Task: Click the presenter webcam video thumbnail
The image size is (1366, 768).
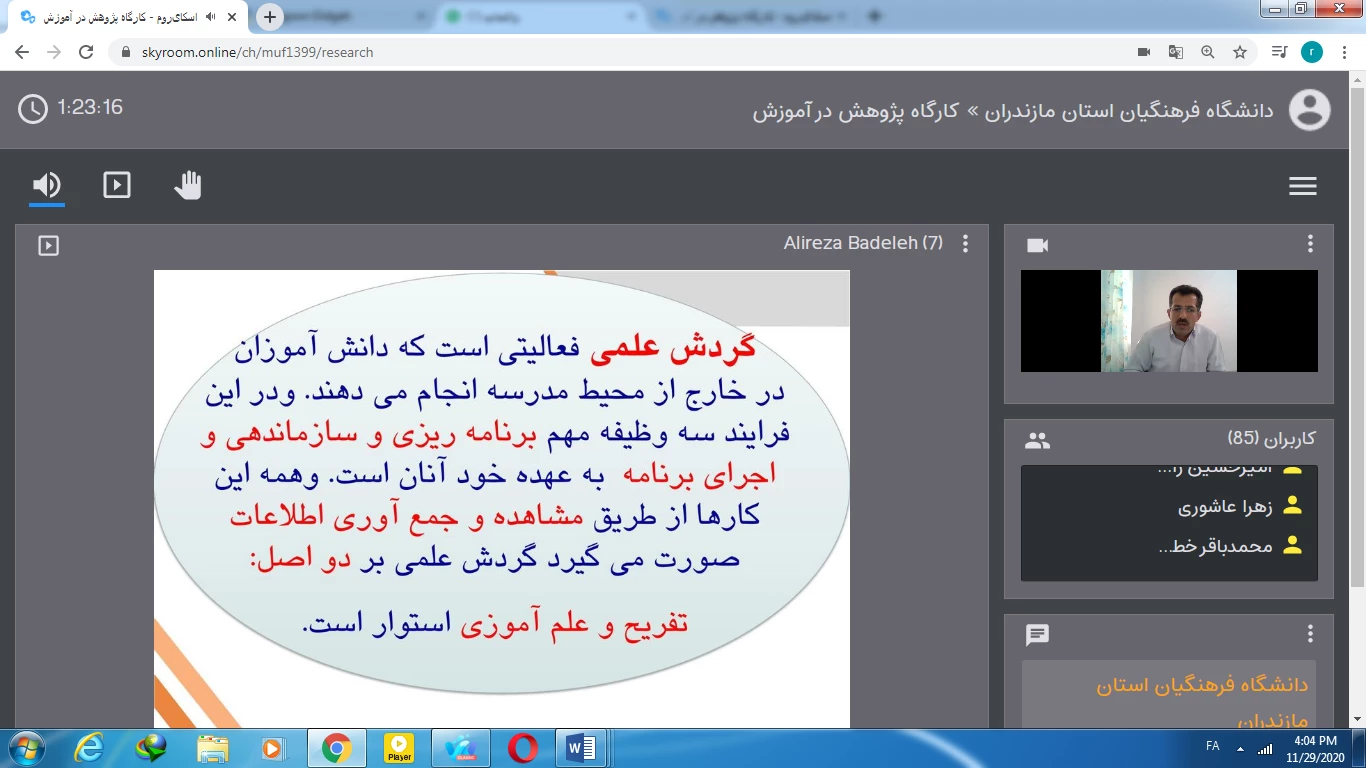Action: tap(1168, 321)
